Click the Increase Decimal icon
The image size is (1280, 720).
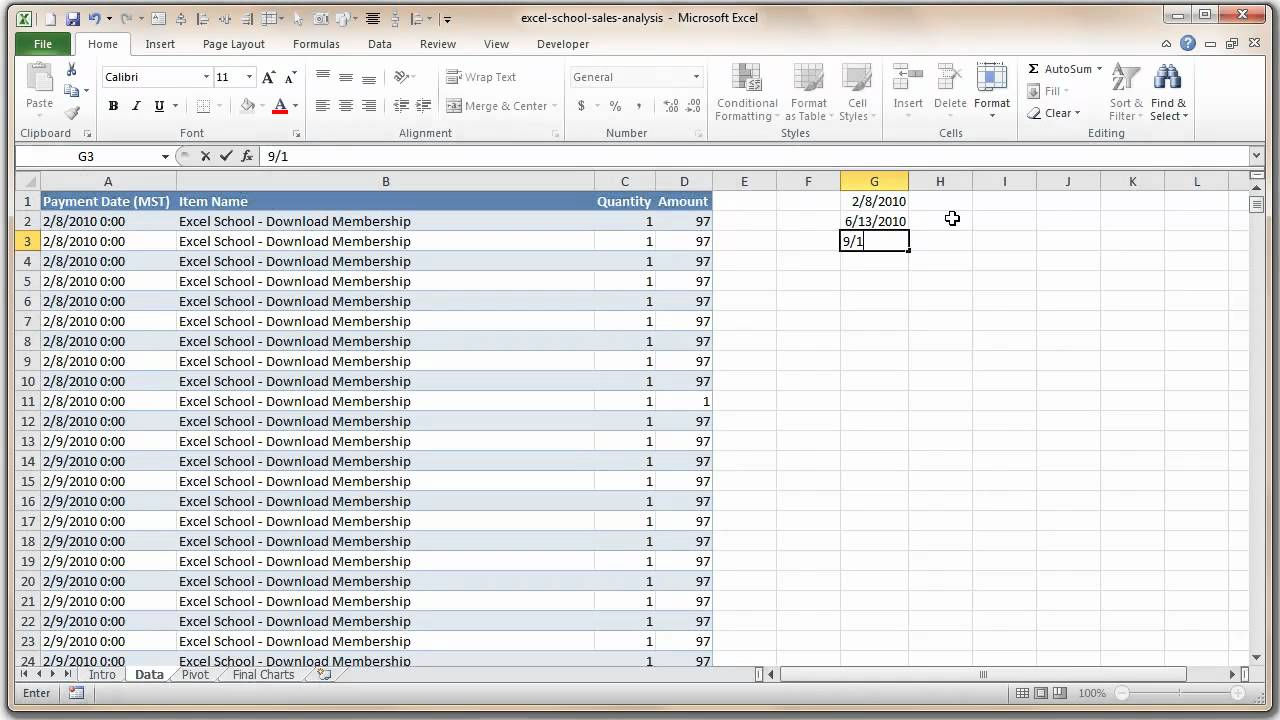[x=672, y=104]
